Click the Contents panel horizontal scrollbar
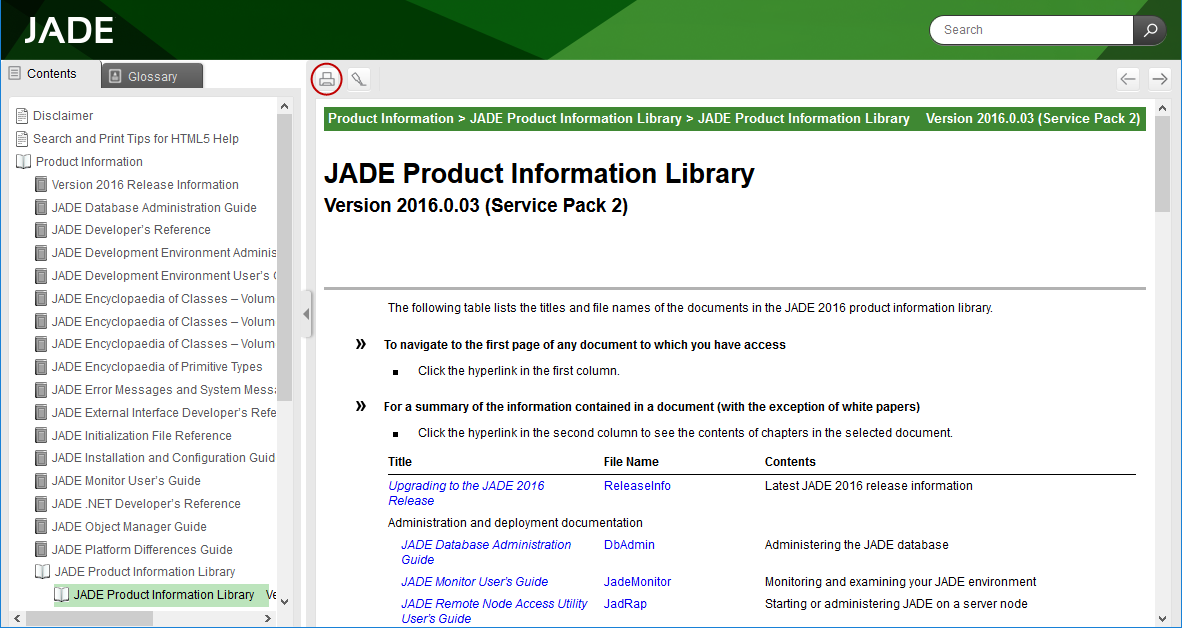1182x628 pixels. [x=90, y=618]
